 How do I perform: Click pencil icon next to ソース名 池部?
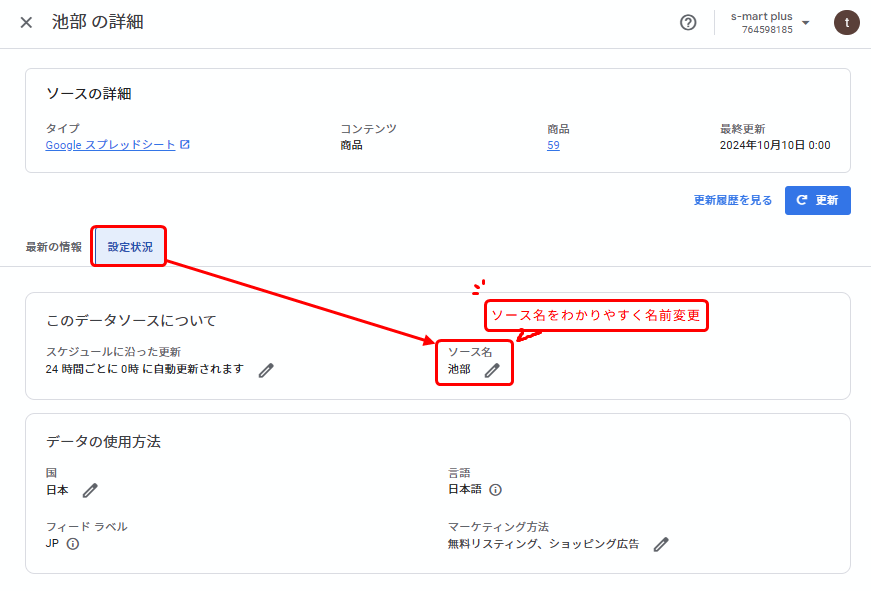492,370
